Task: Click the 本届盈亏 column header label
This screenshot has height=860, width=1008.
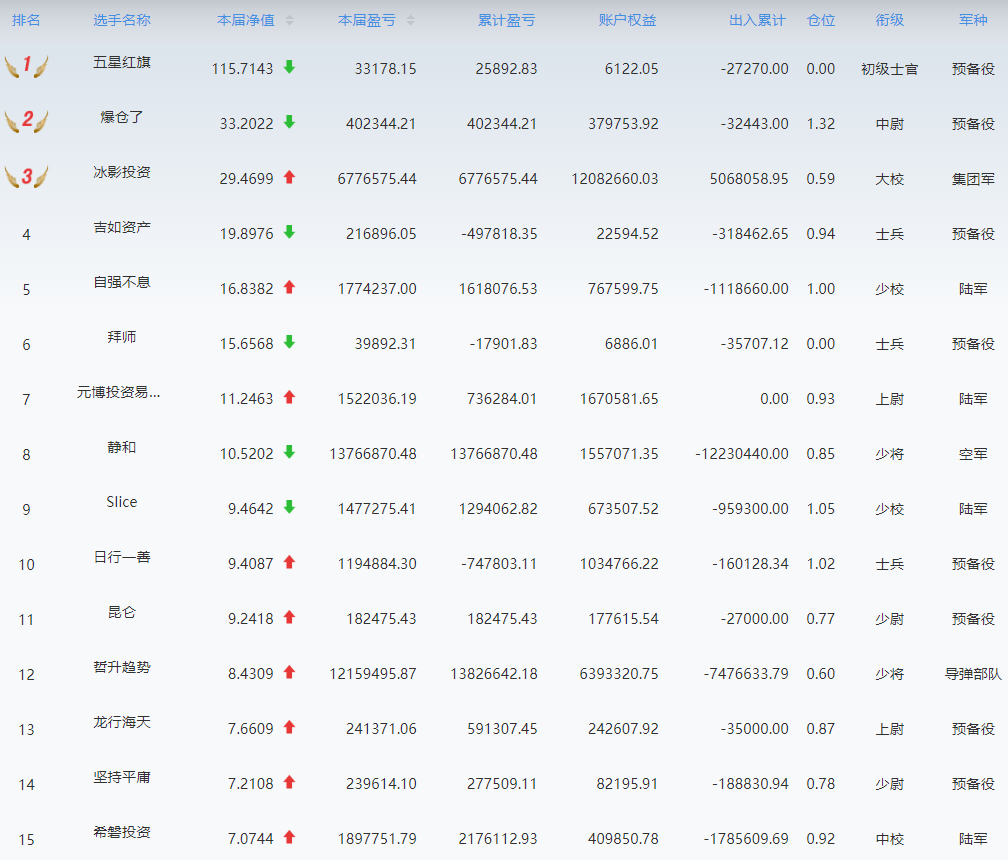Action: coord(367,21)
